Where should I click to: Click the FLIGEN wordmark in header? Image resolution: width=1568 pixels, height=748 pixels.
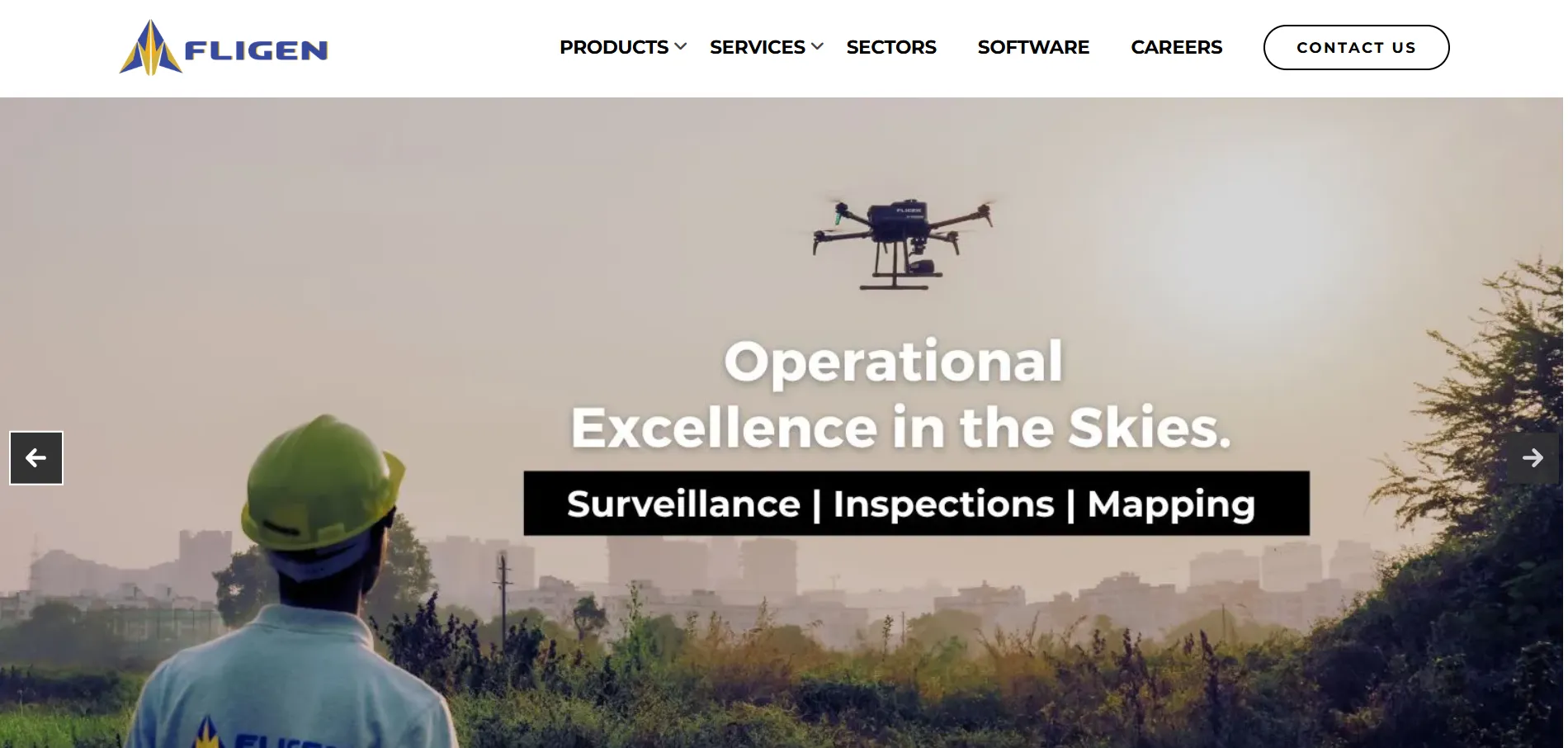(256, 51)
